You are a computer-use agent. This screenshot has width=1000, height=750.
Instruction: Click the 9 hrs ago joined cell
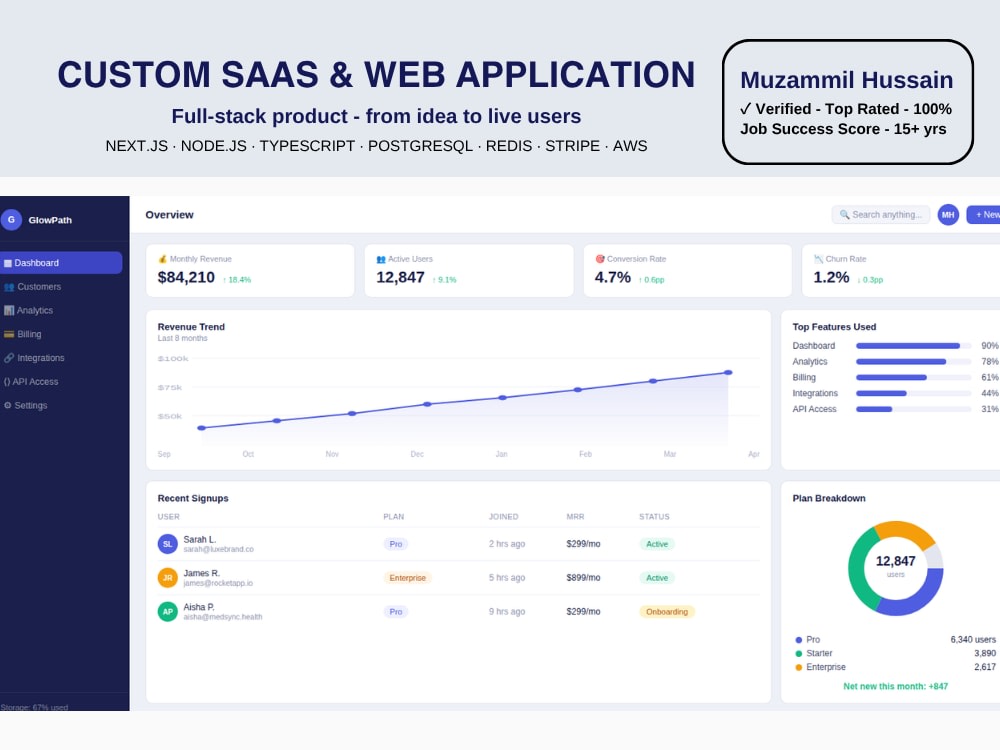coord(507,612)
